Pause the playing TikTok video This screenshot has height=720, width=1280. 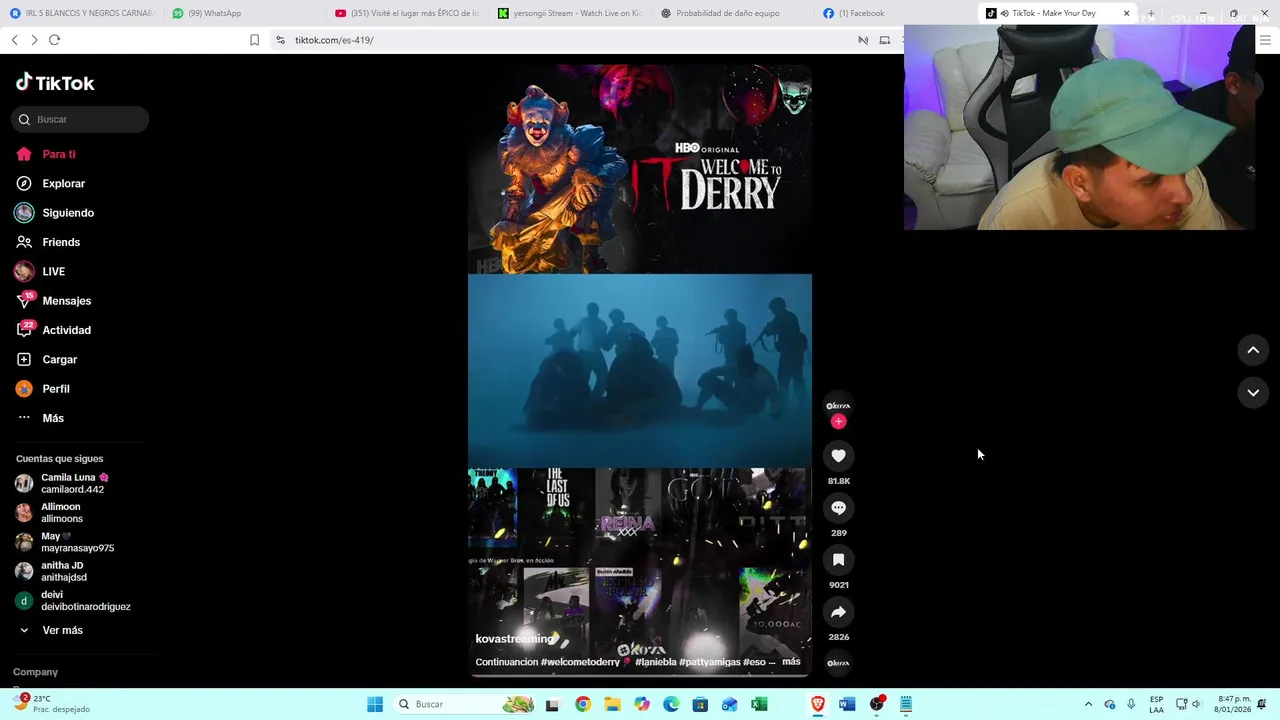(640, 370)
